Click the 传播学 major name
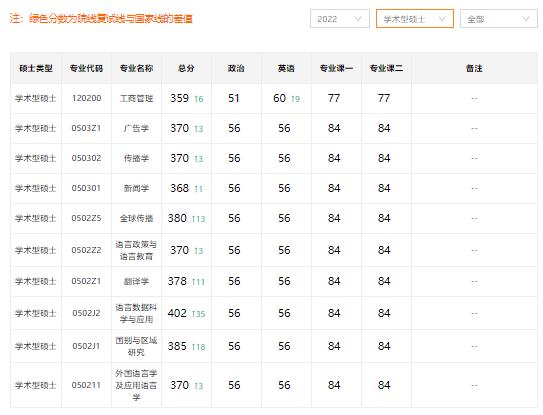The image size is (543, 415). (x=136, y=158)
